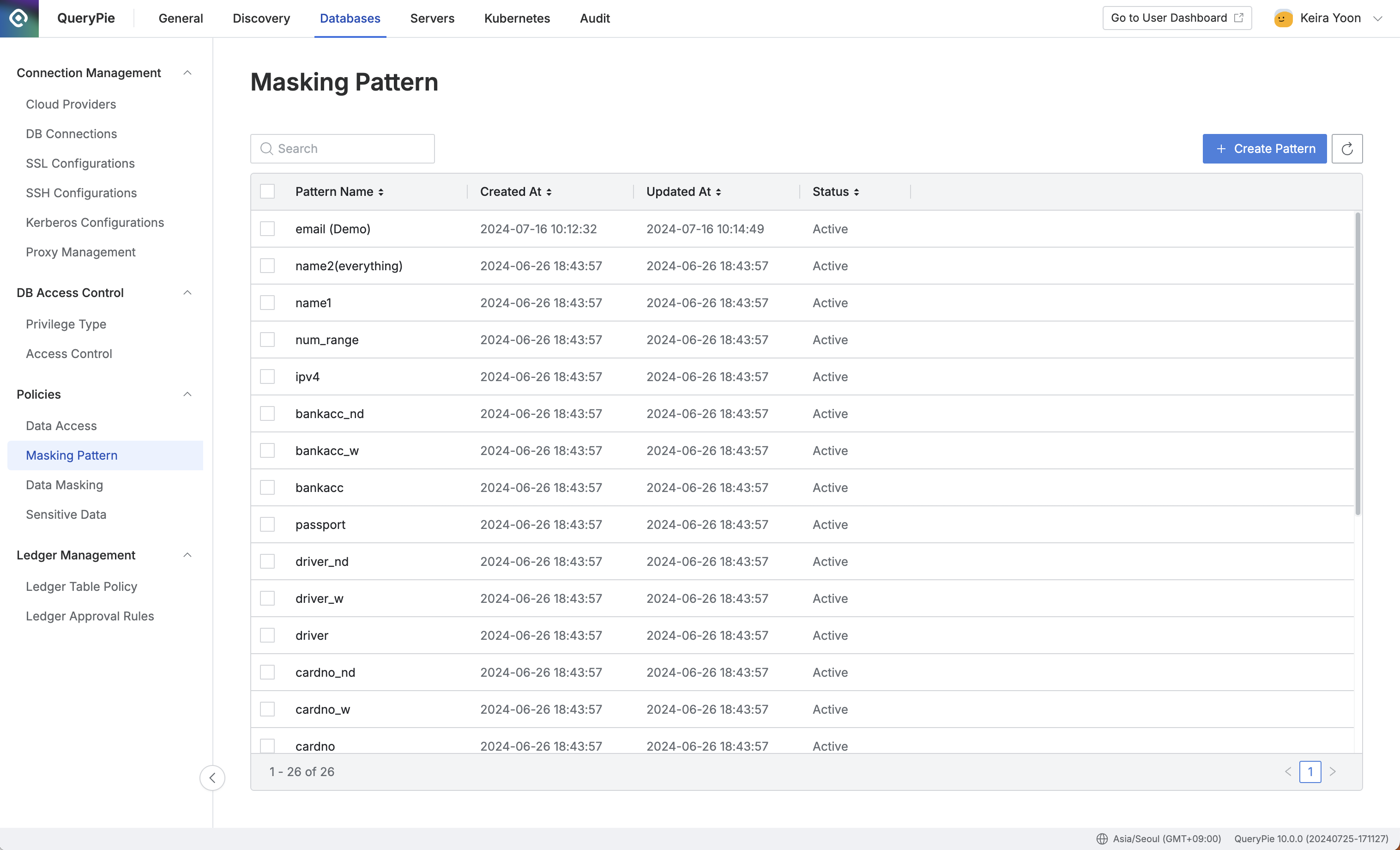Click the Create Pattern button

pos(1264,149)
